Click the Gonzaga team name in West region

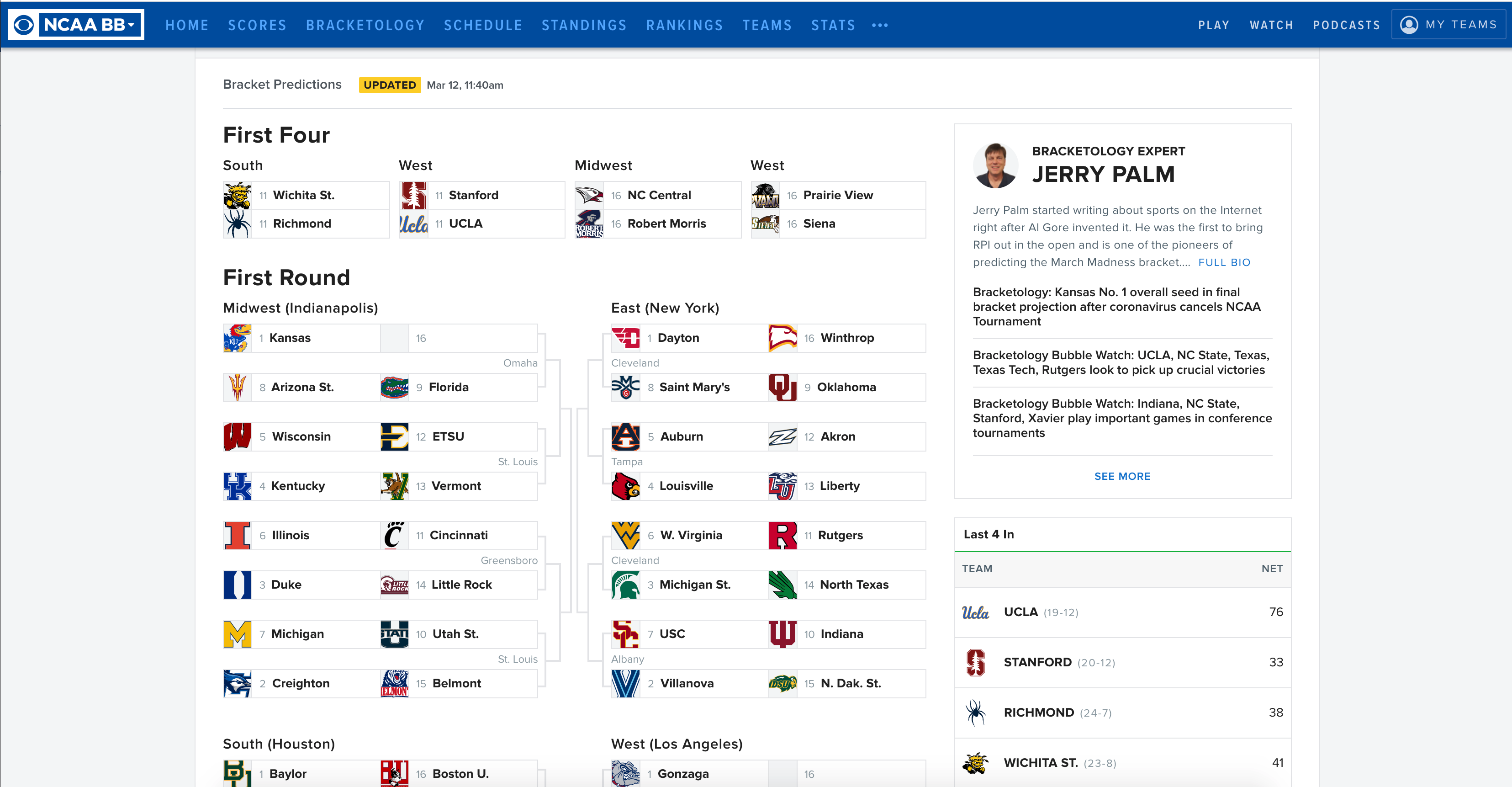pyautogui.click(x=683, y=774)
